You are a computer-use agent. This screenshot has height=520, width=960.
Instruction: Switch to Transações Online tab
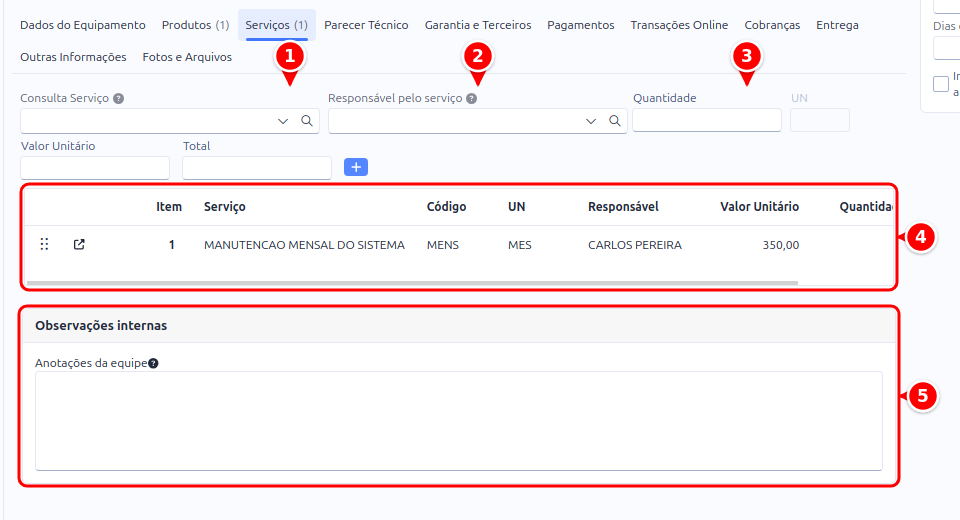coord(679,25)
